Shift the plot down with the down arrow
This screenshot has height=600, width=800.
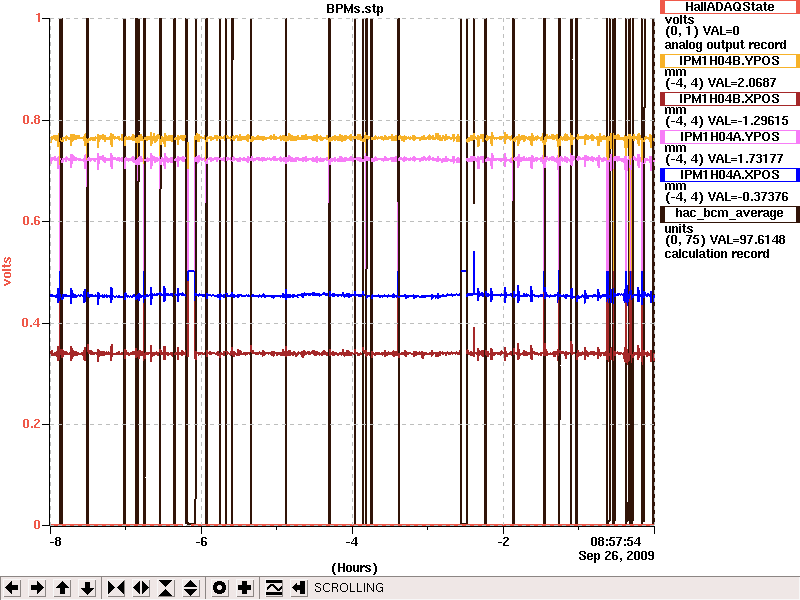click(x=88, y=588)
